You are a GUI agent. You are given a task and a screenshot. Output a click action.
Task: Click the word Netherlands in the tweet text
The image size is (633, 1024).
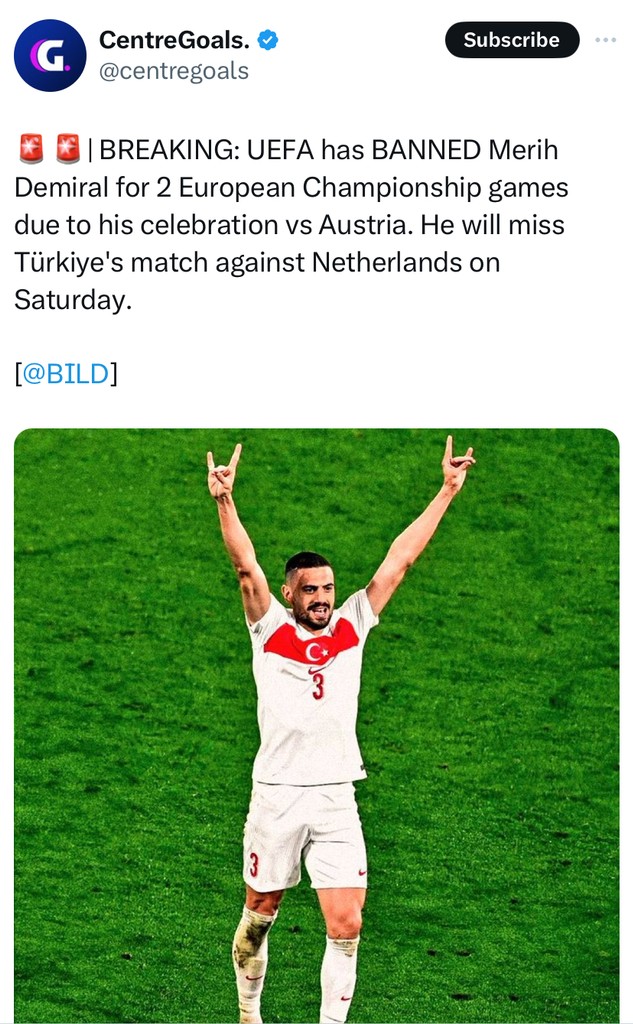click(405, 262)
